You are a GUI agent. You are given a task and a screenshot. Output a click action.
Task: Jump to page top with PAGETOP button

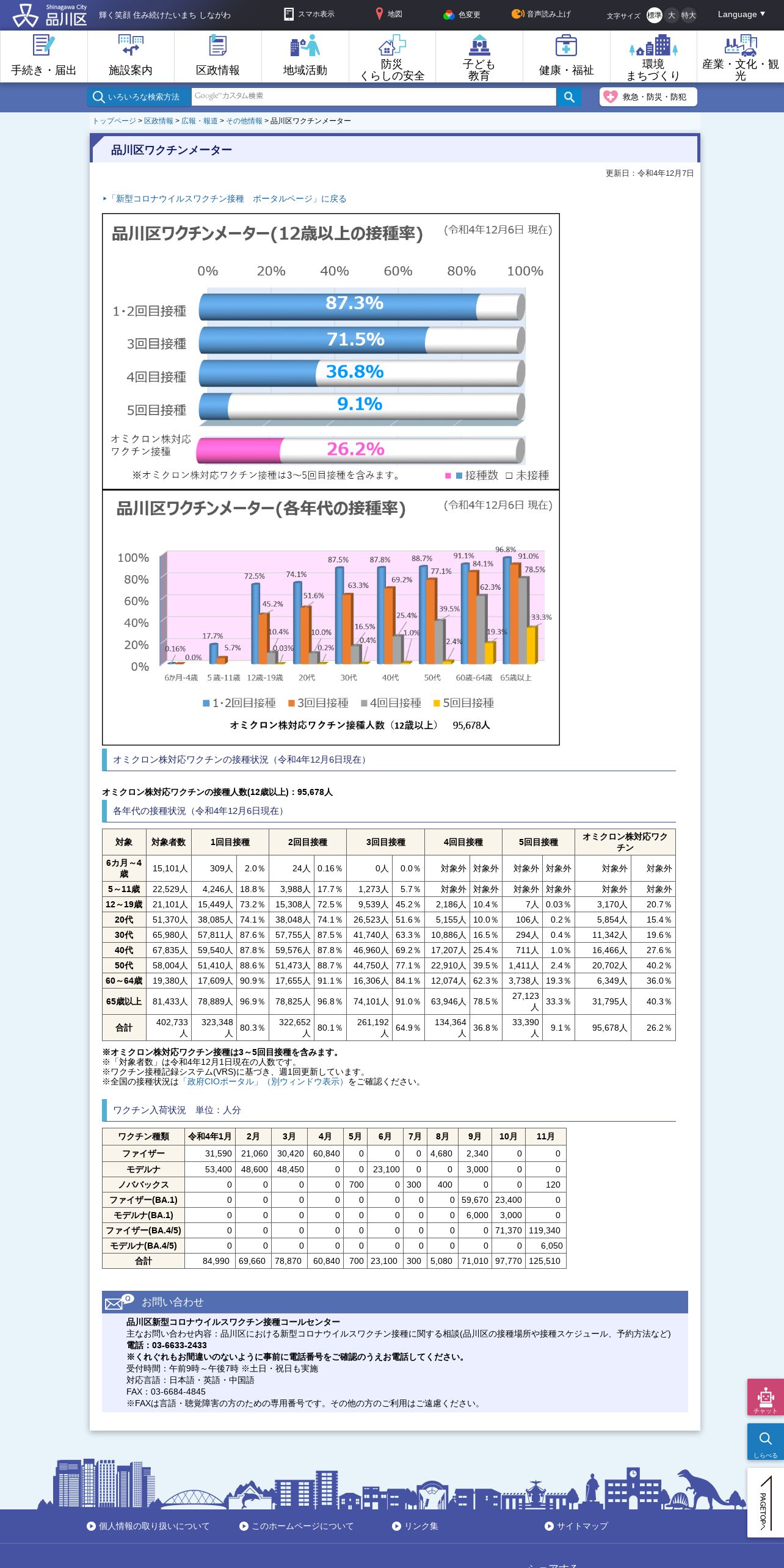pyautogui.click(x=765, y=1503)
